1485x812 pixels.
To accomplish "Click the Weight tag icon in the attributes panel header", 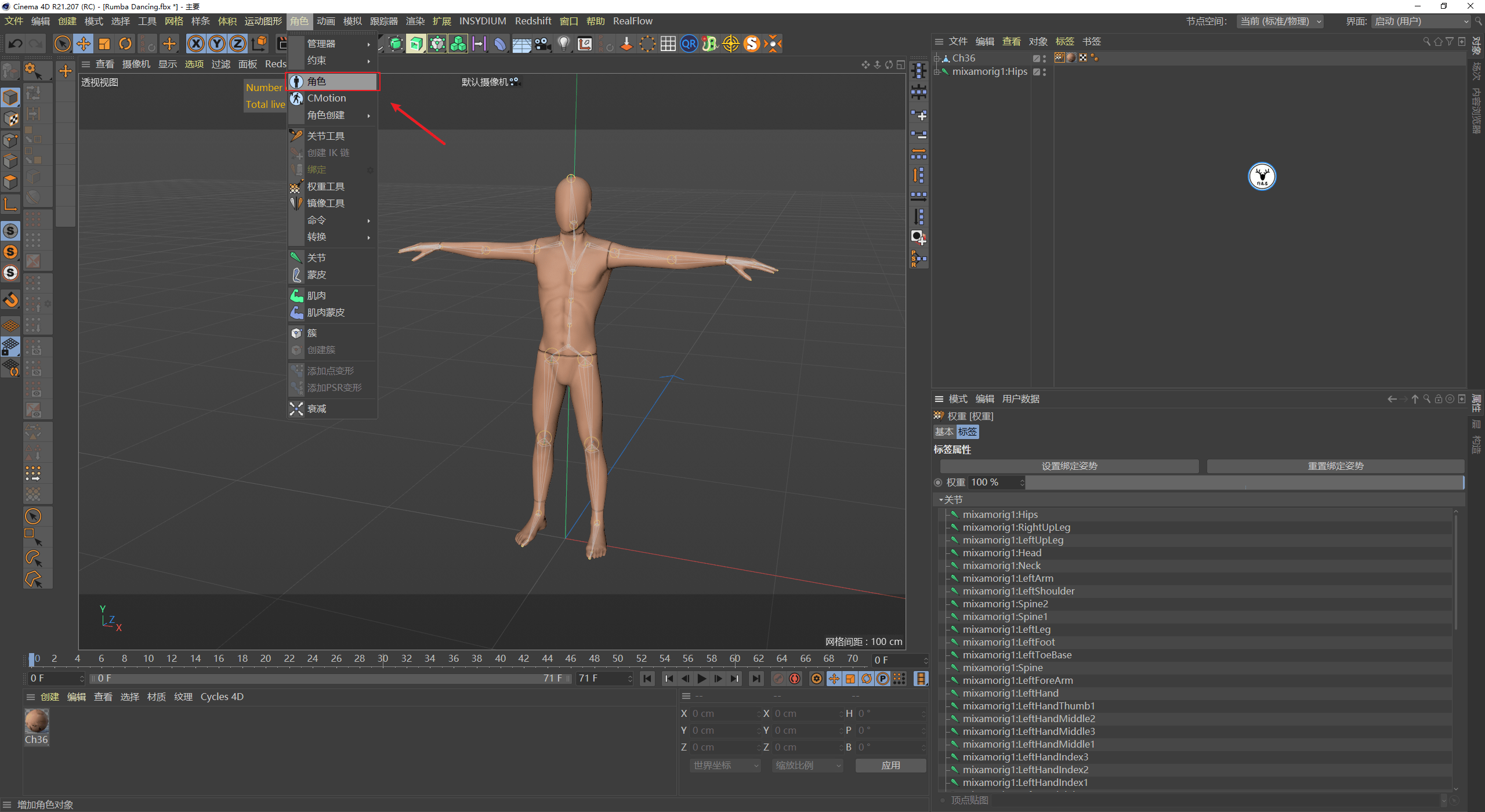I will tap(939, 416).
